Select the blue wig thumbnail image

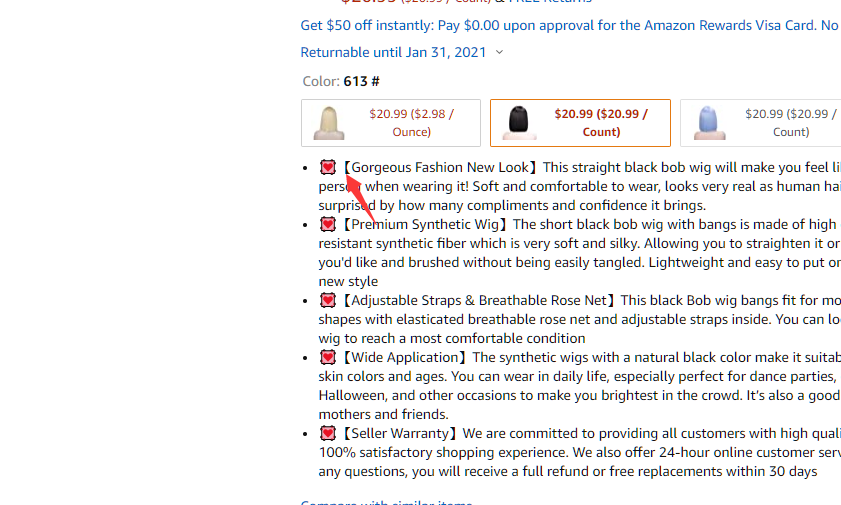(707, 123)
